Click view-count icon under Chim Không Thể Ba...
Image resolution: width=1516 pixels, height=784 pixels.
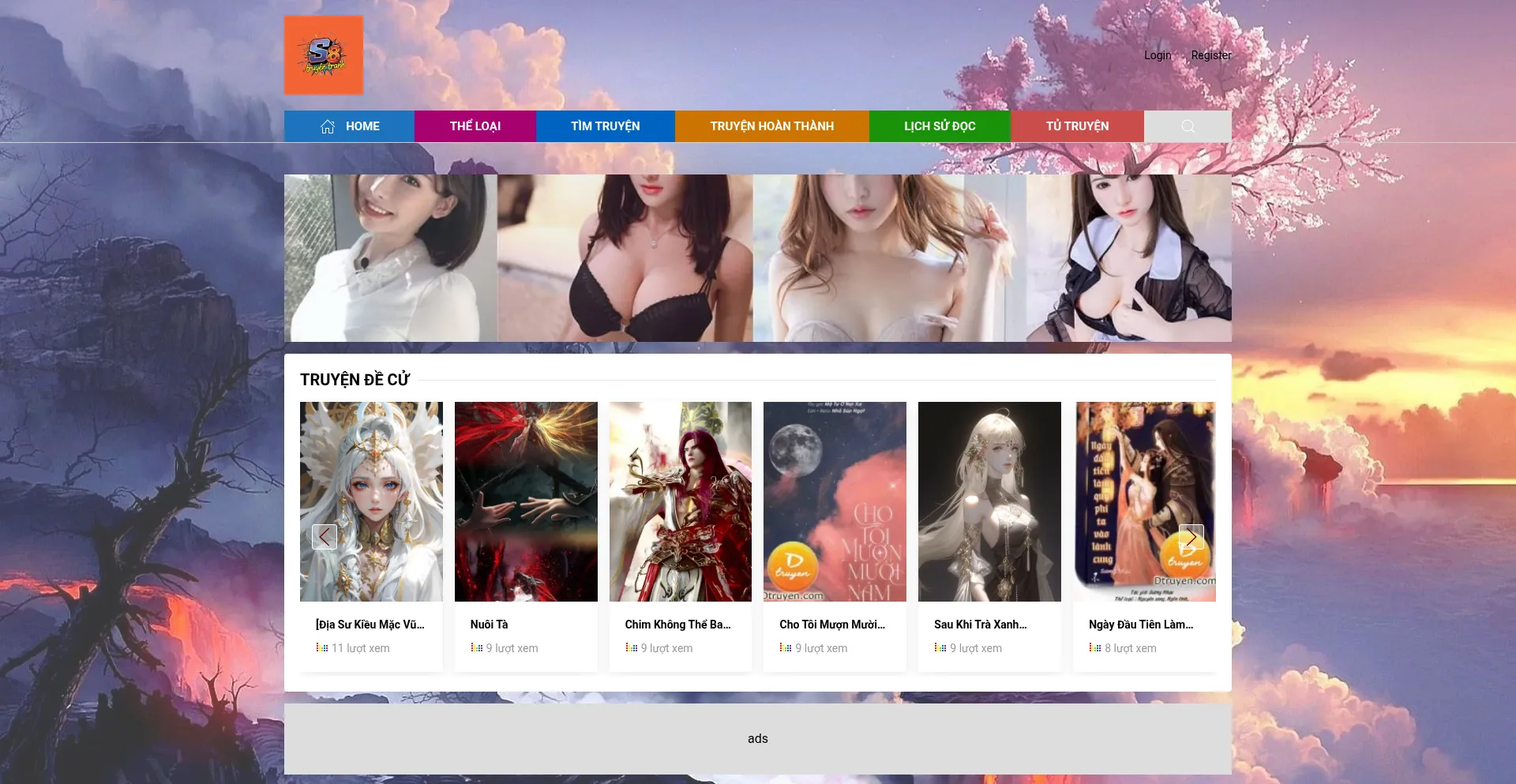(632, 647)
